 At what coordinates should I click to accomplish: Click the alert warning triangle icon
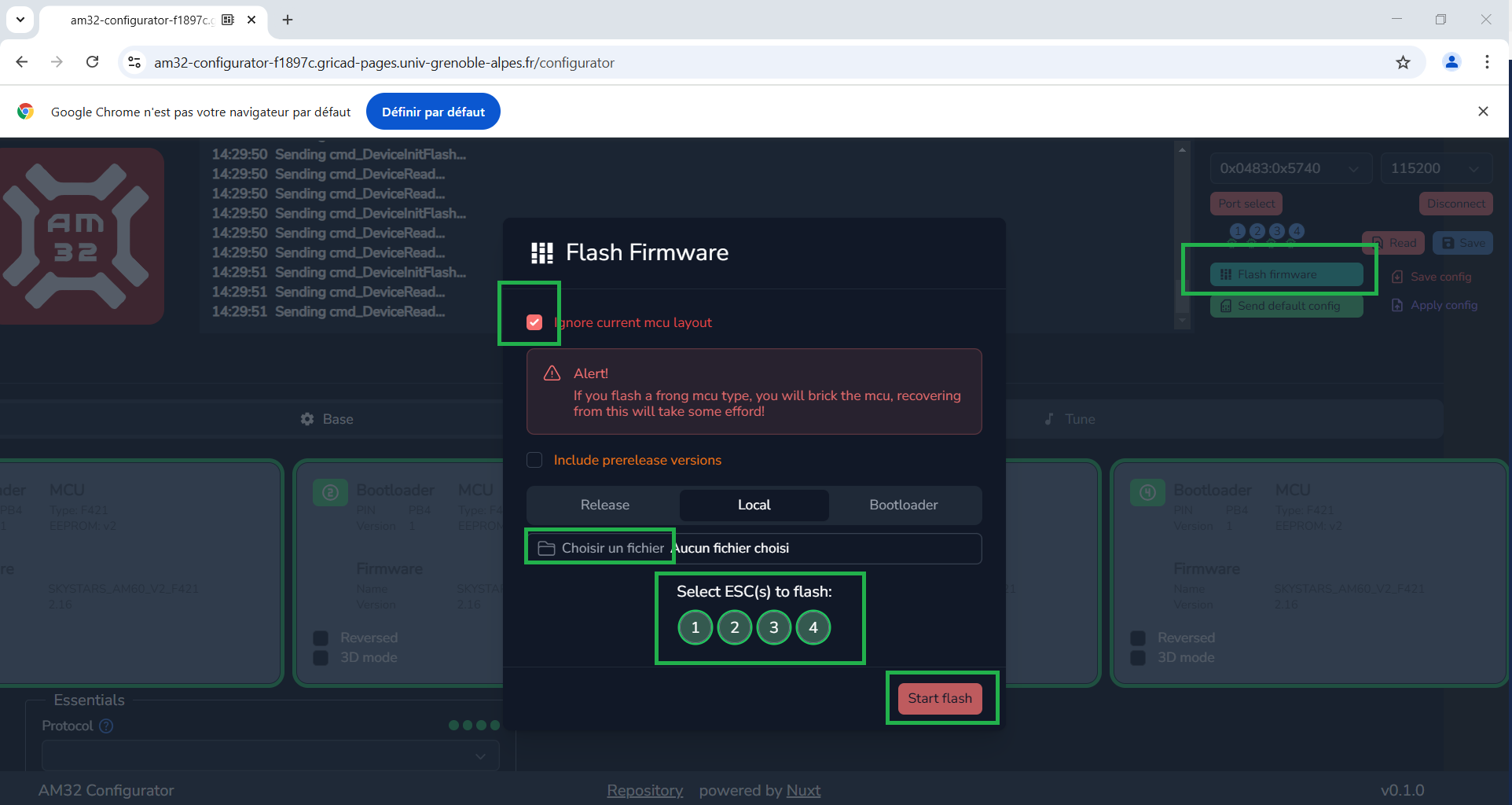552,373
